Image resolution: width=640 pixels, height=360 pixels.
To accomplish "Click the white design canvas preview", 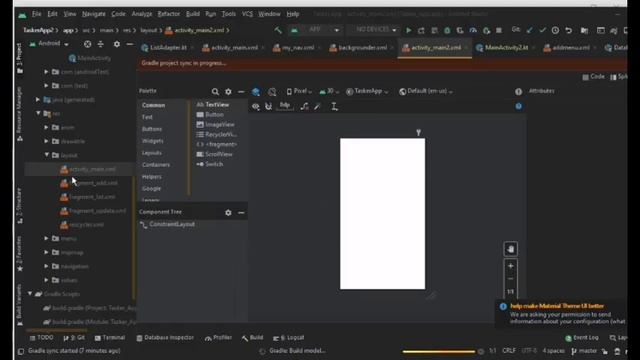I will click(x=382, y=214).
